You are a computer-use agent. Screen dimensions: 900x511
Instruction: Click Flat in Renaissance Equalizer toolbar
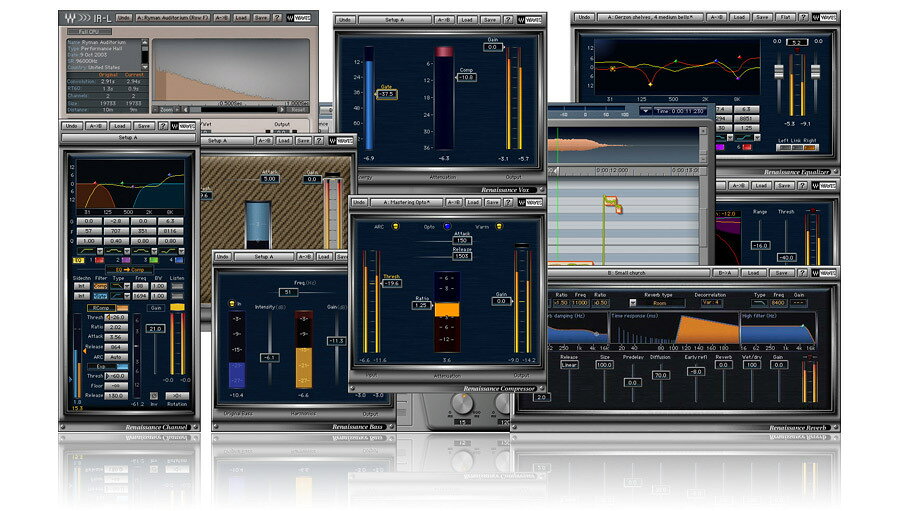click(x=785, y=17)
